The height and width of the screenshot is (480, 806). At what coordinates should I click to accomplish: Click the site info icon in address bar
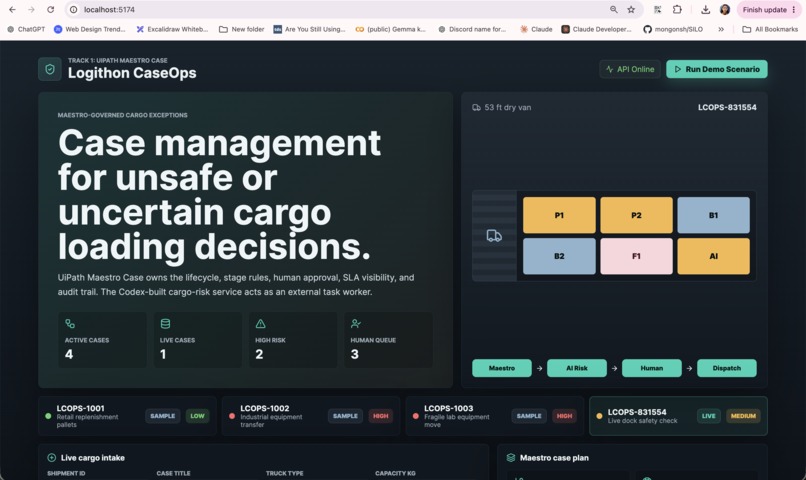[74, 10]
